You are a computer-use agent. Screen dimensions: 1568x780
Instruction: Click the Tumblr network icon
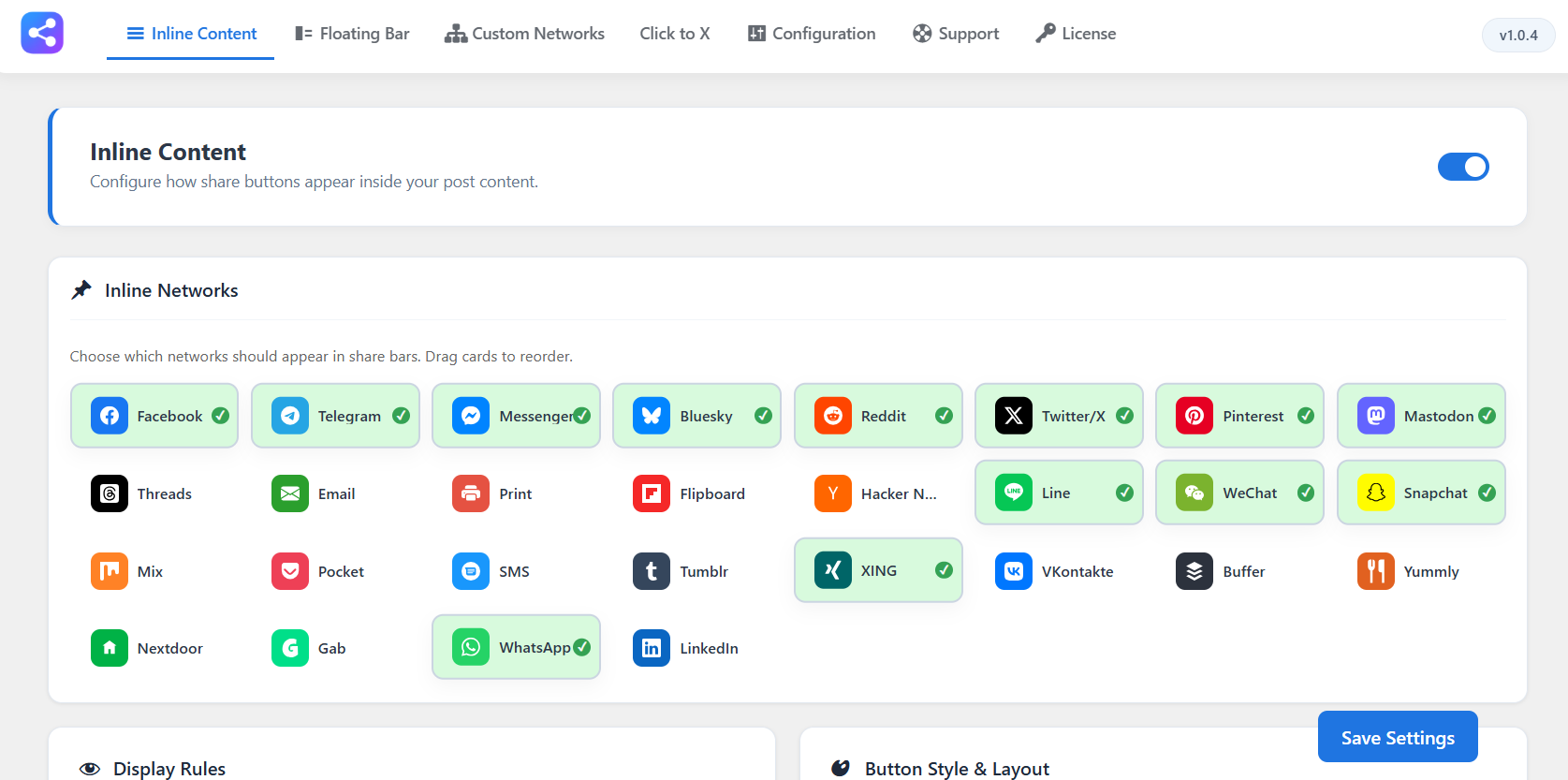click(x=652, y=571)
